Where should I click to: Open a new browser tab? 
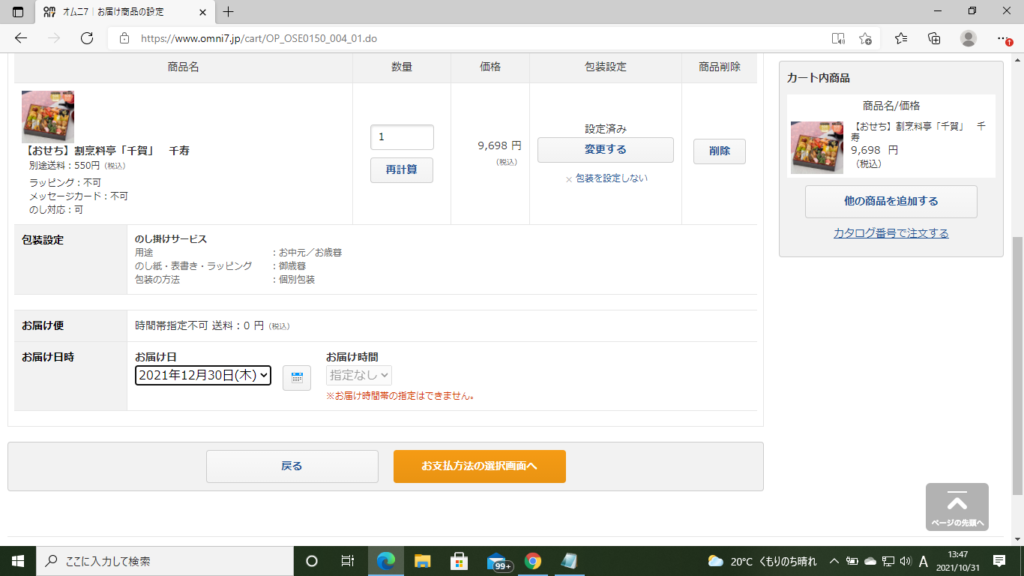228,12
